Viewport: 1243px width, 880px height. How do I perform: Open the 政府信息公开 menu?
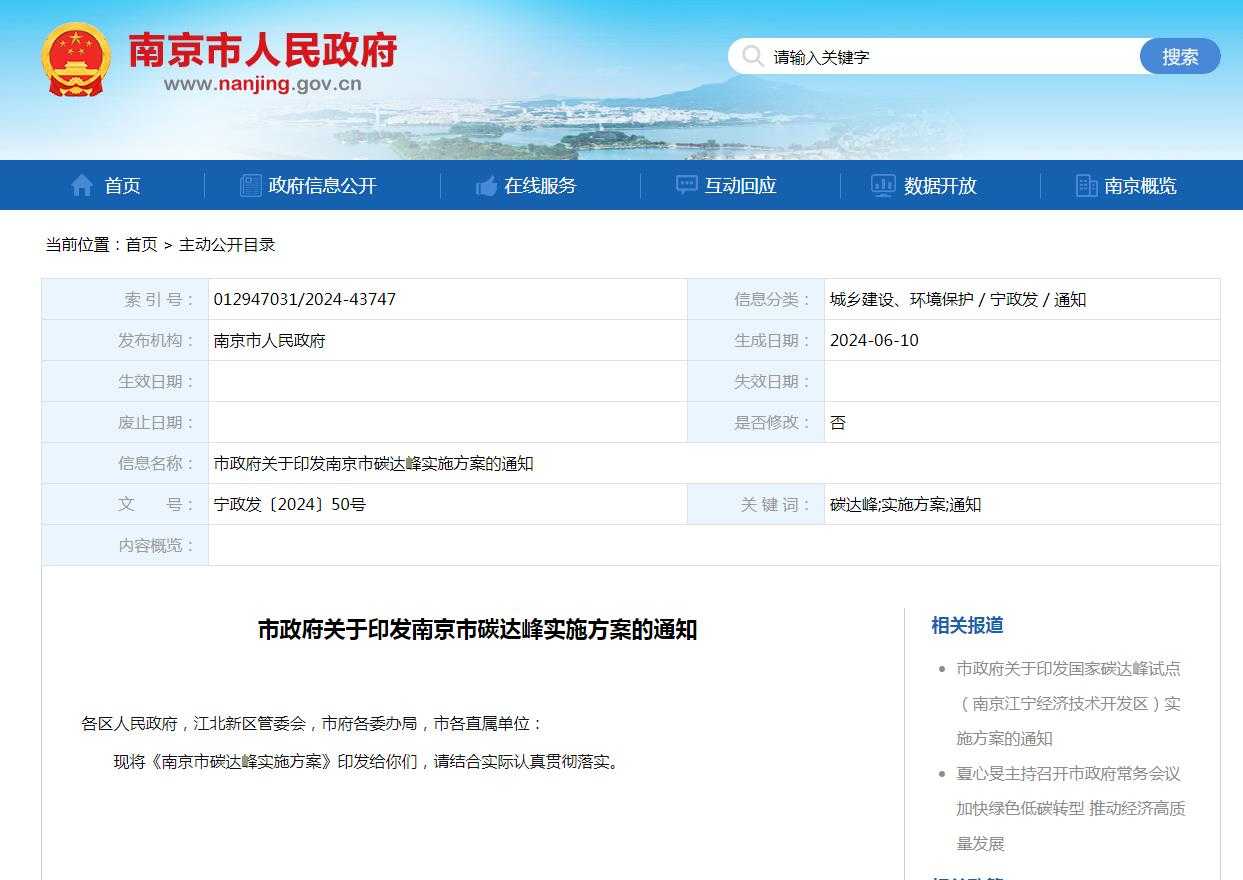coord(322,185)
